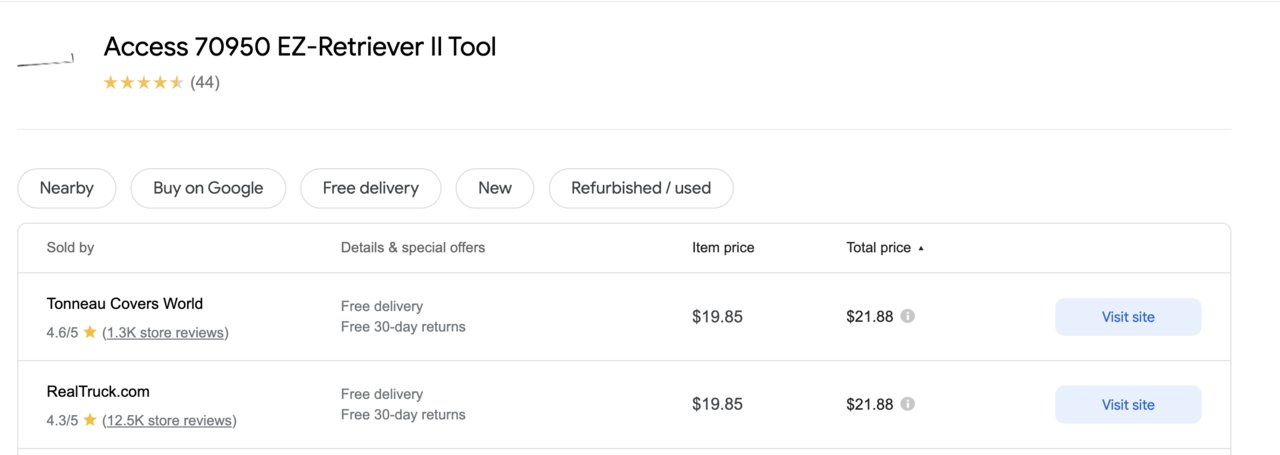This screenshot has width=1280, height=455.
Task: Sort by Total price column header
Action: (879, 248)
